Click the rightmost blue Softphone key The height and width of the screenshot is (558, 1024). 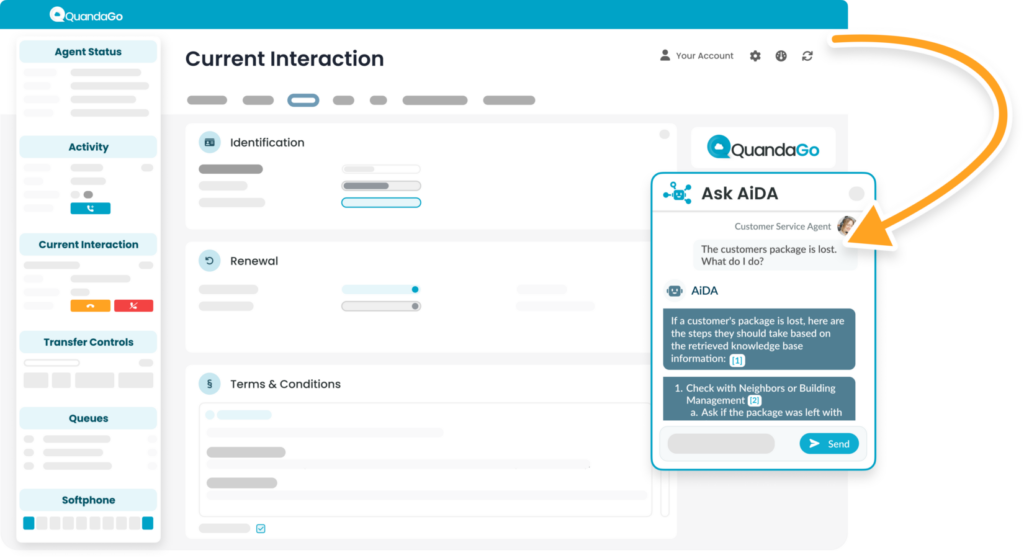[148, 523]
